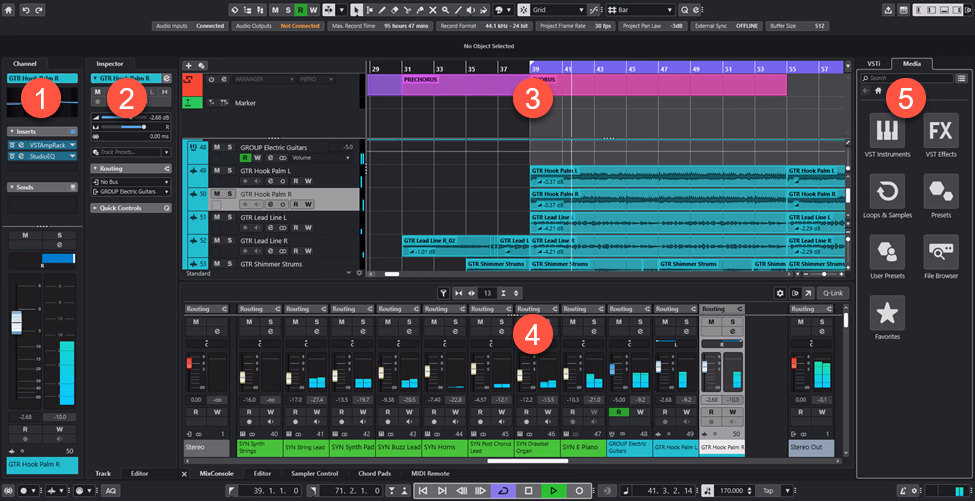Viewport: 975px width, 502px height.
Task: Click the green Play transport button
Action: click(553, 491)
